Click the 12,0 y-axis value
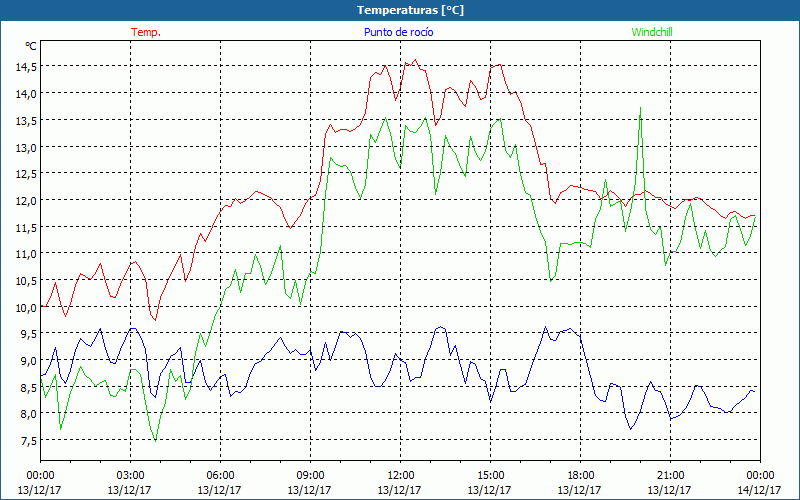This screenshot has width=800, height=500. [x=26, y=201]
